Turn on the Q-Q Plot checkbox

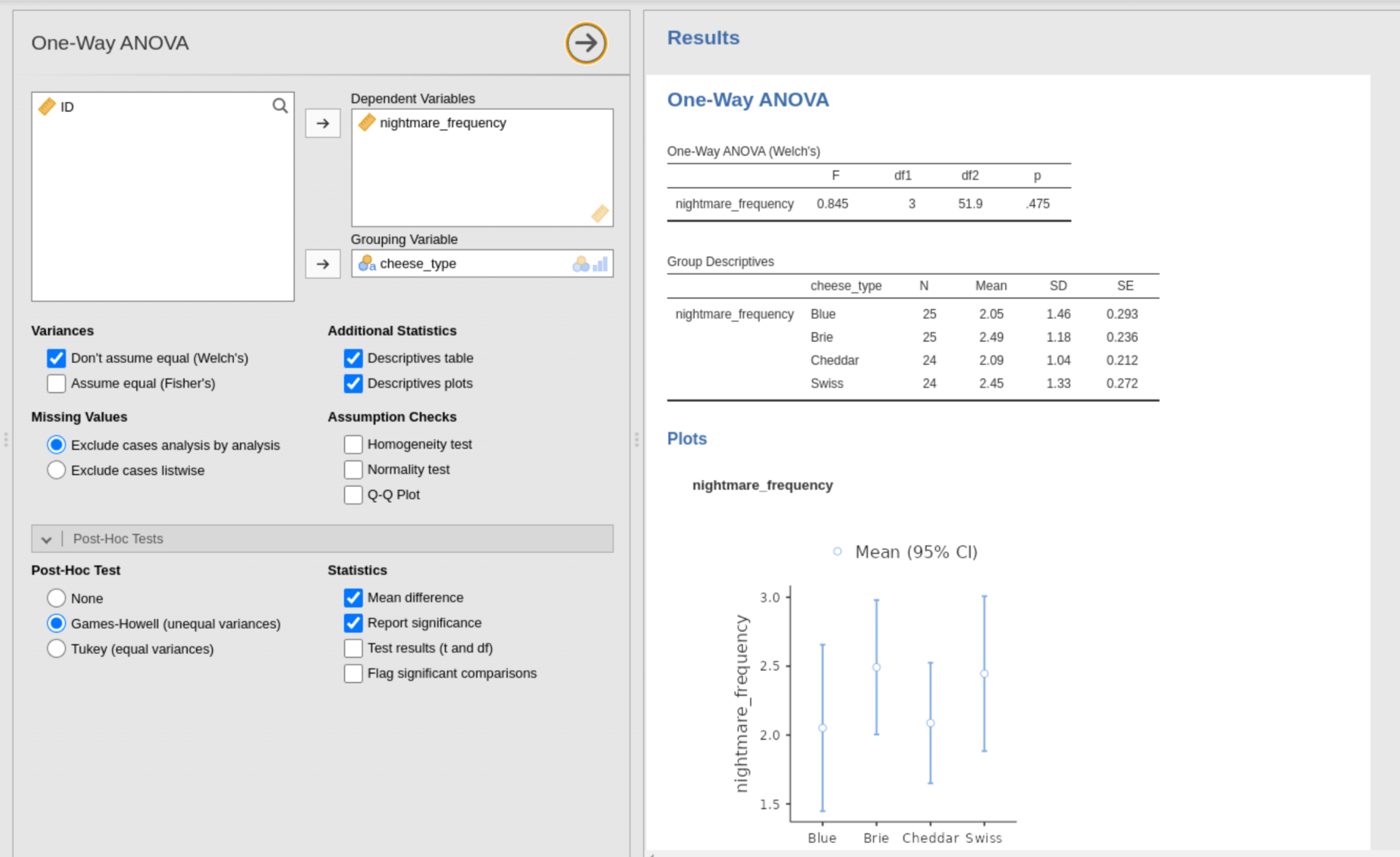(x=353, y=495)
